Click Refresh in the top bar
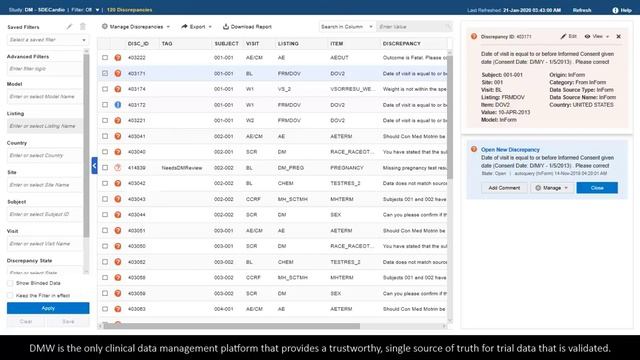Image resolution: width=640 pixels, height=360 pixels. coord(582,10)
